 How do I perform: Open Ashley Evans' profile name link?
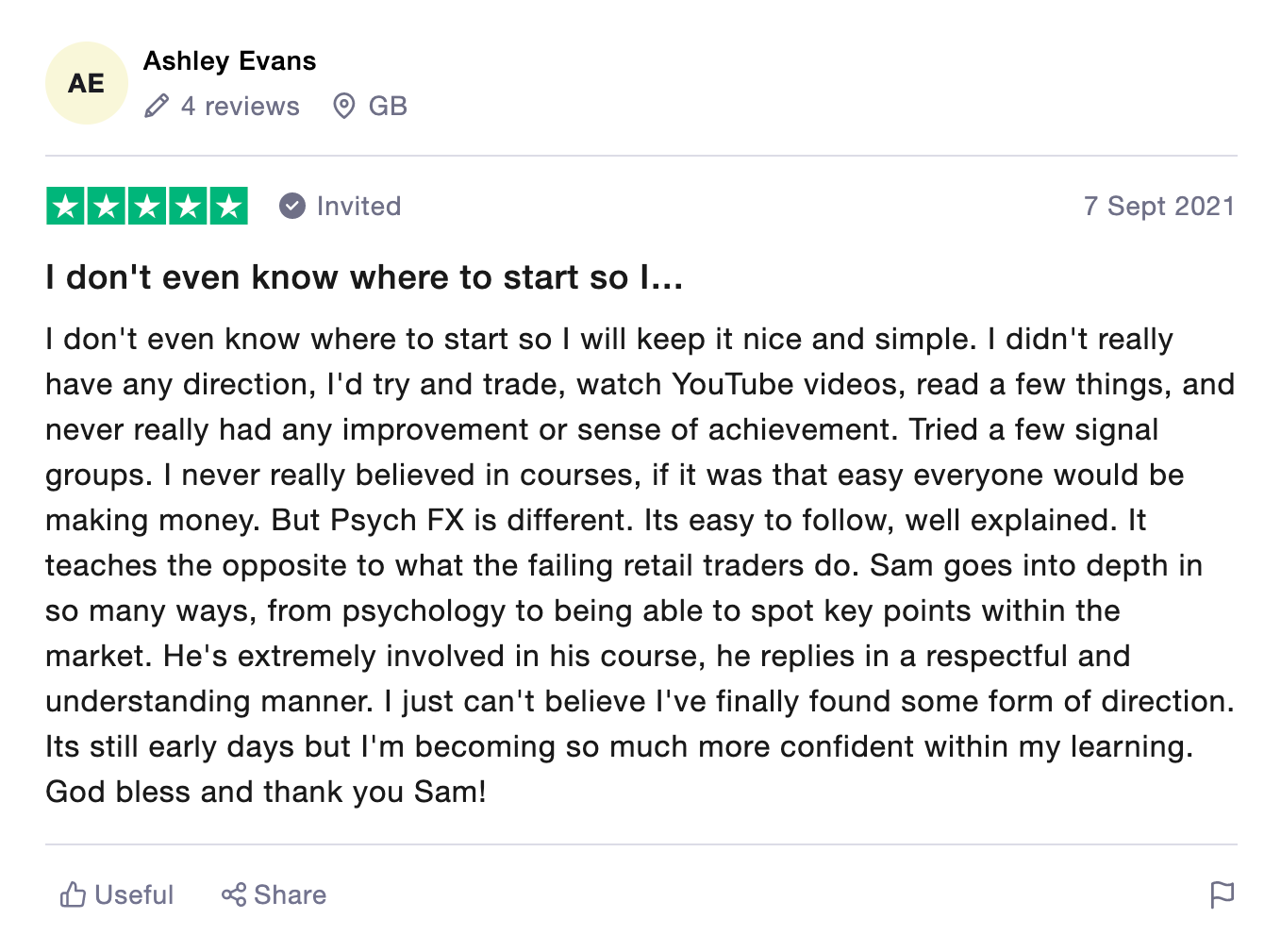[229, 61]
